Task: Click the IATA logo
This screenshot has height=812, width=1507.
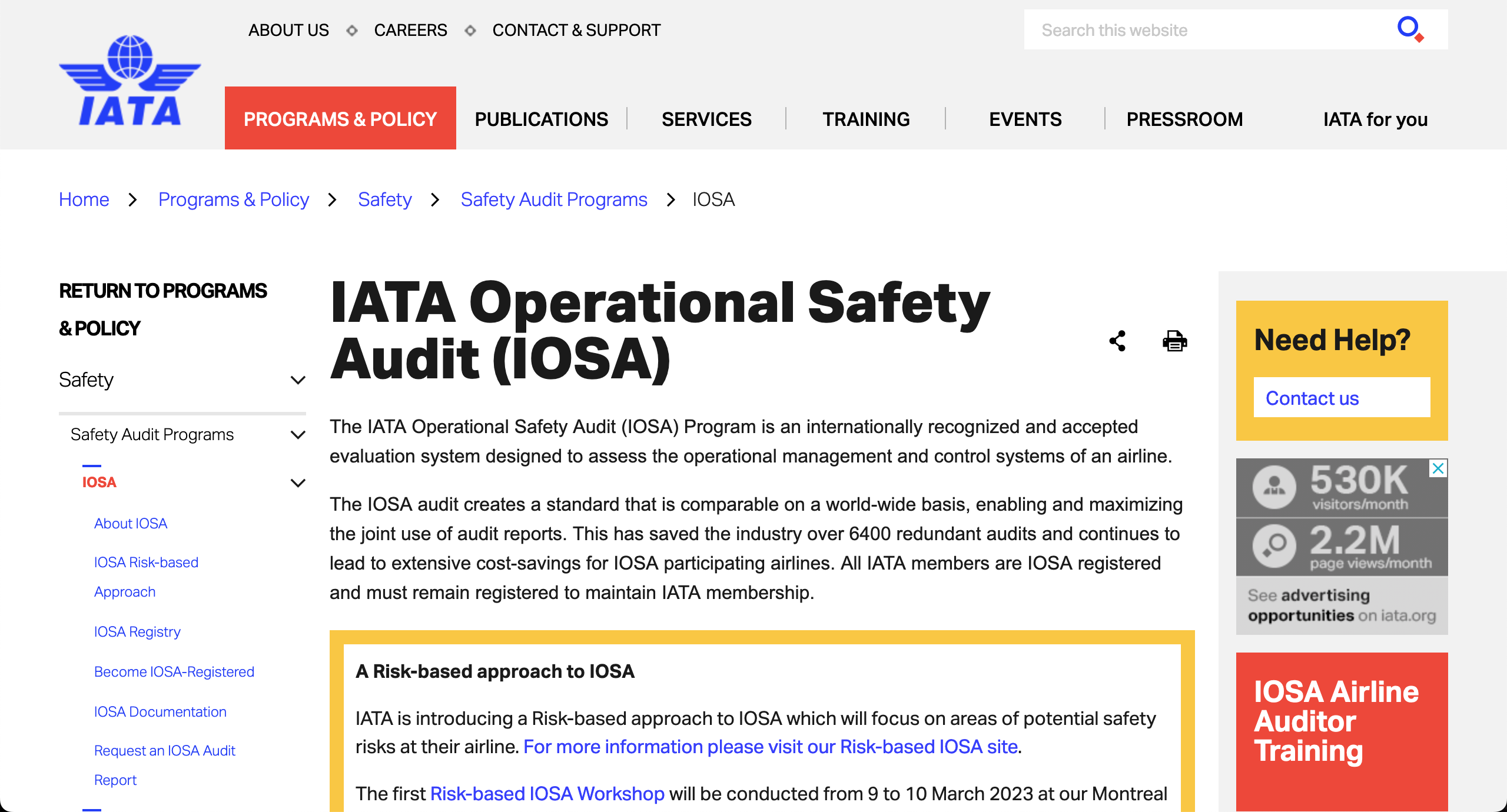Action: coord(130,81)
